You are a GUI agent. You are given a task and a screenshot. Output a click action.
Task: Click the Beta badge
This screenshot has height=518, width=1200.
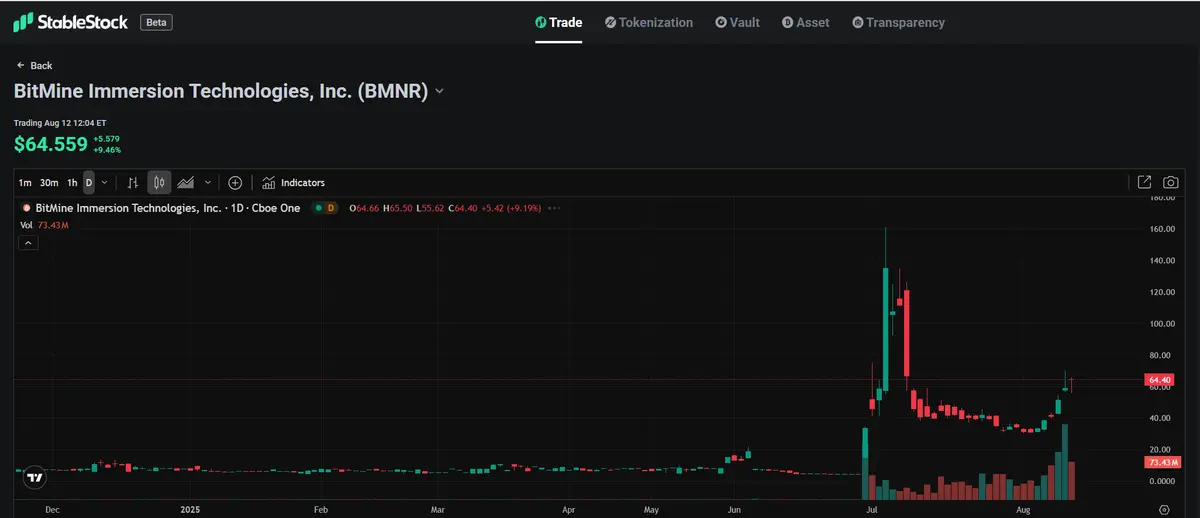click(x=155, y=22)
